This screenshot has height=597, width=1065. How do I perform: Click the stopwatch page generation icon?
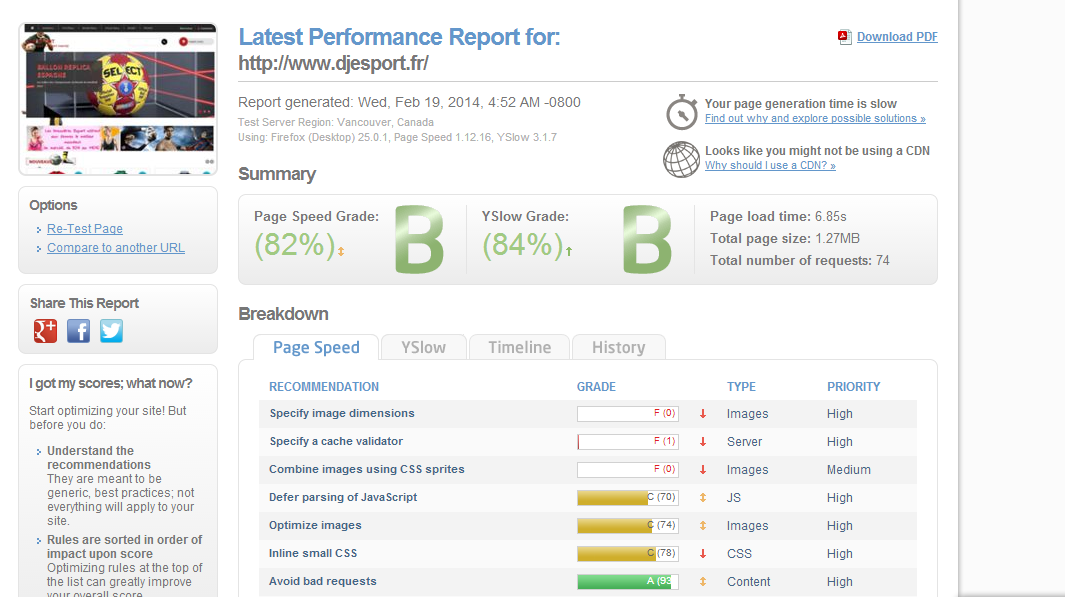[681, 112]
